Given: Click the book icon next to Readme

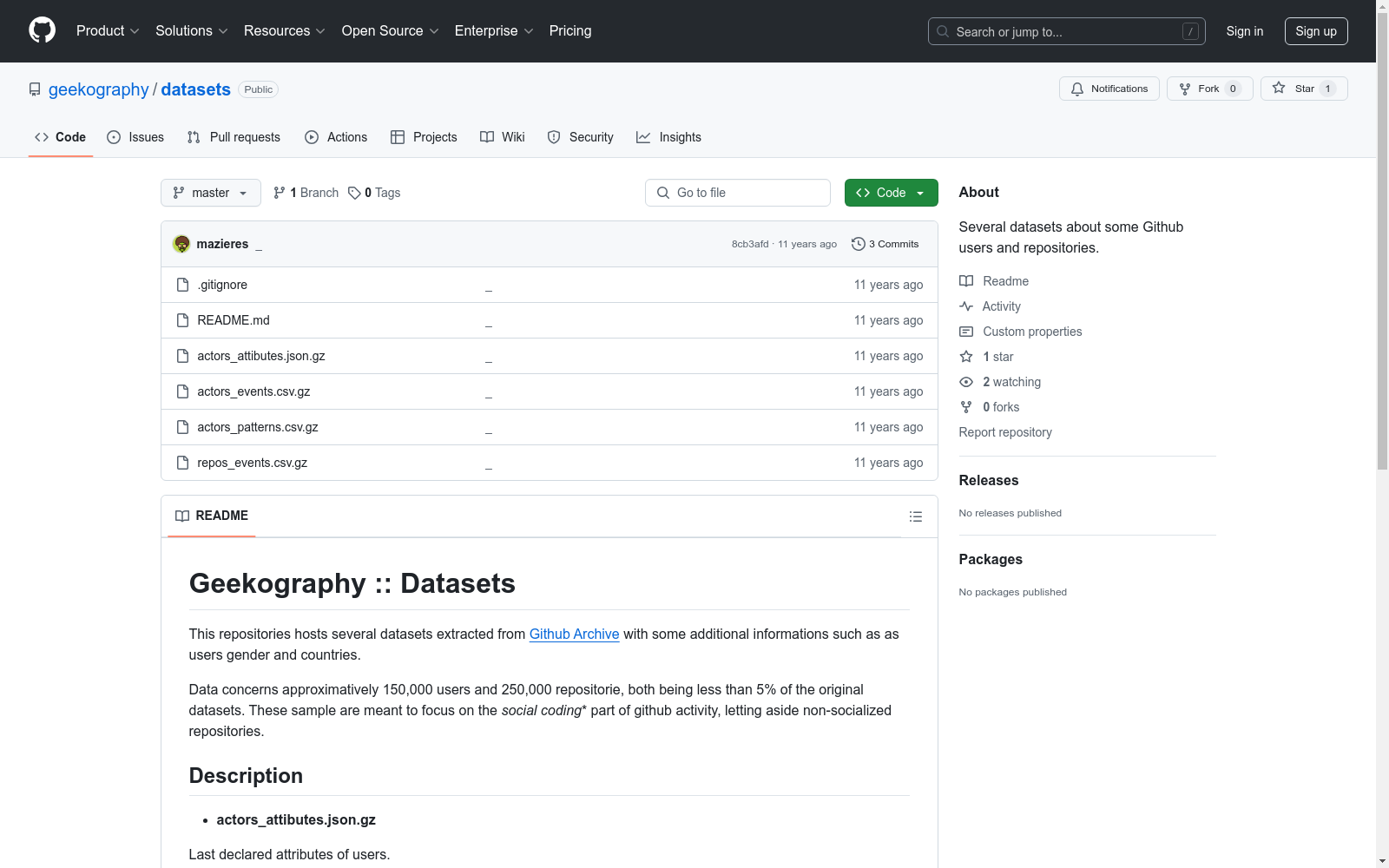Looking at the screenshot, I should [966, 281].
